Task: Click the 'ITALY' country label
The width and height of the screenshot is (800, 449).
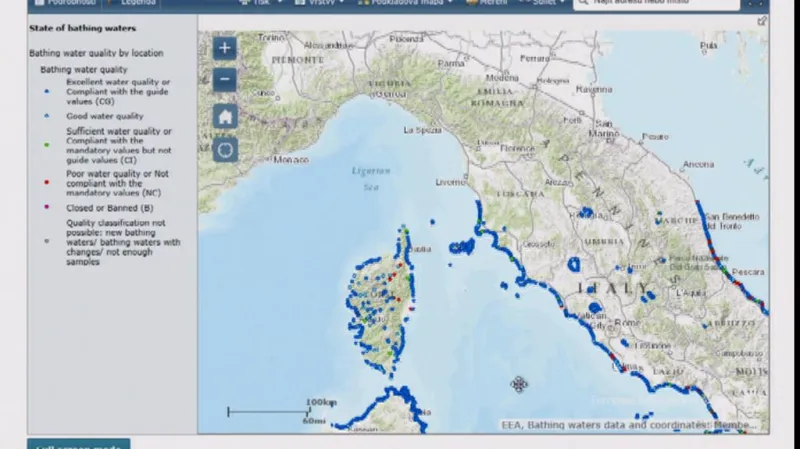Action: click(x=613, y=288)
